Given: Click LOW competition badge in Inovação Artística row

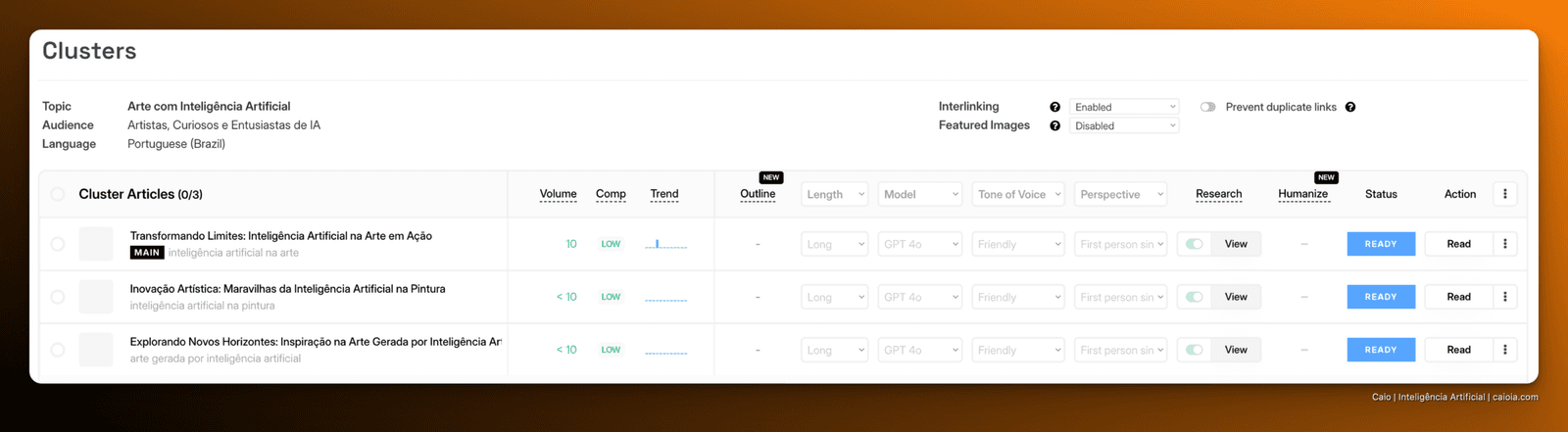Looking at the screenshot, I should 611,297.
